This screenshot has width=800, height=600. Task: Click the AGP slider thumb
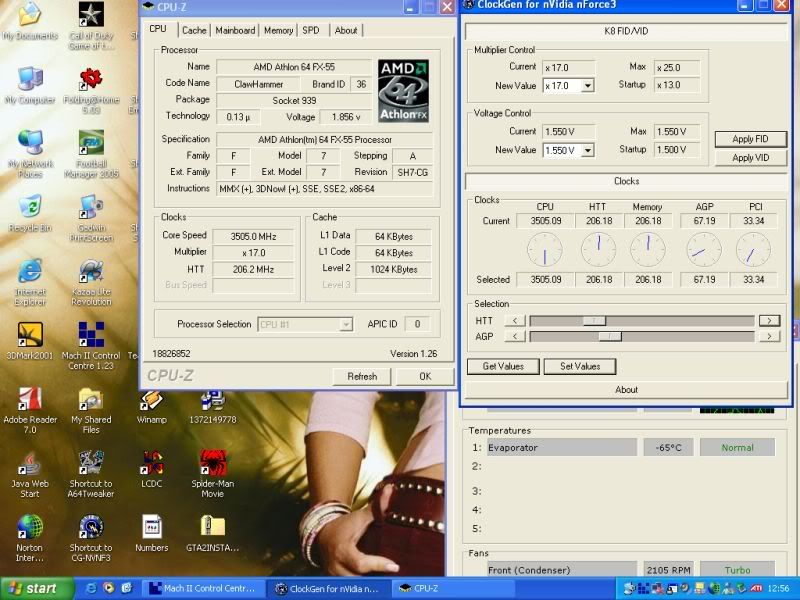click(x=610, y=336)
